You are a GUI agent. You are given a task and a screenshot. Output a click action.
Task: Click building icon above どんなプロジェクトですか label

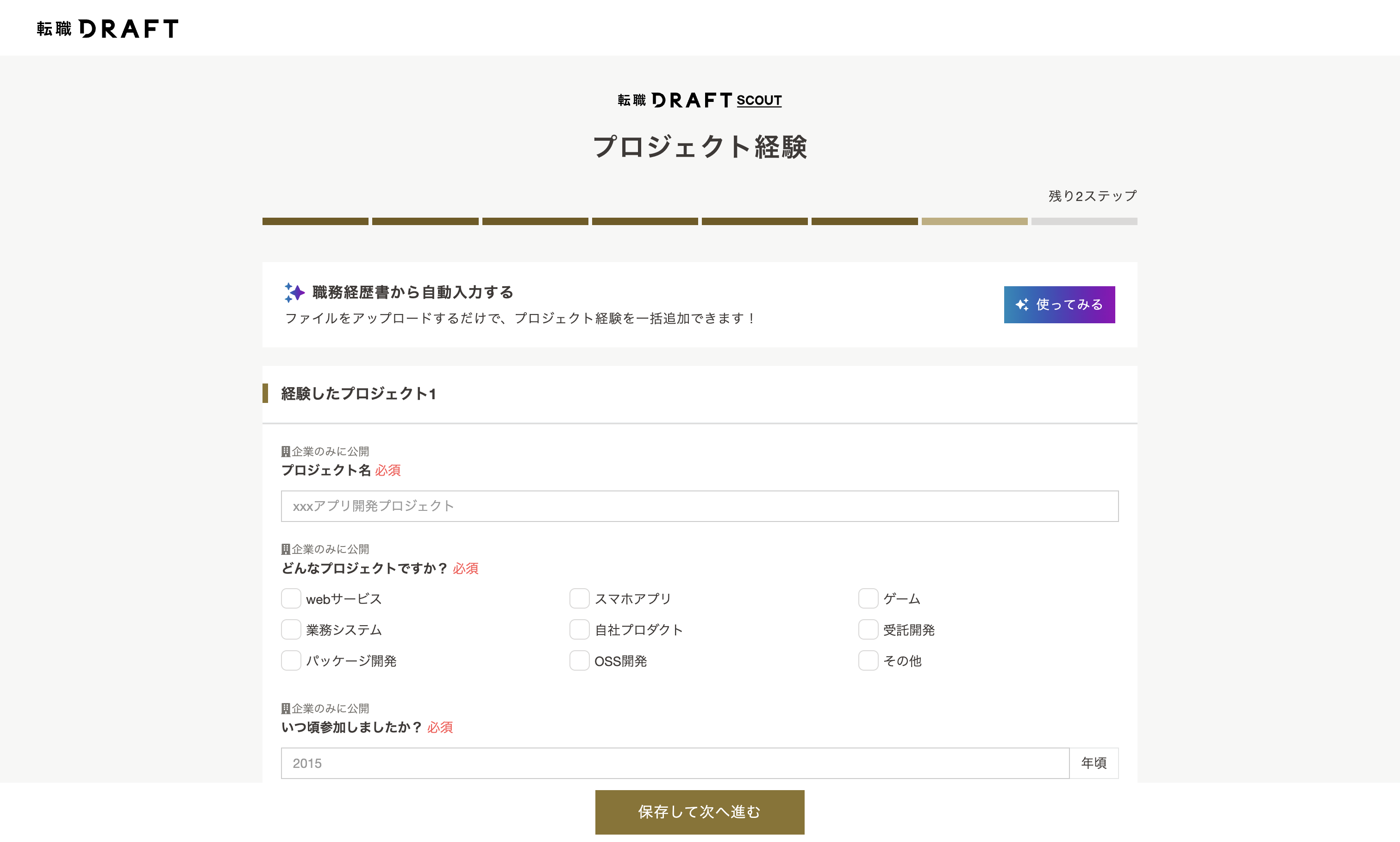coord(286,549)
